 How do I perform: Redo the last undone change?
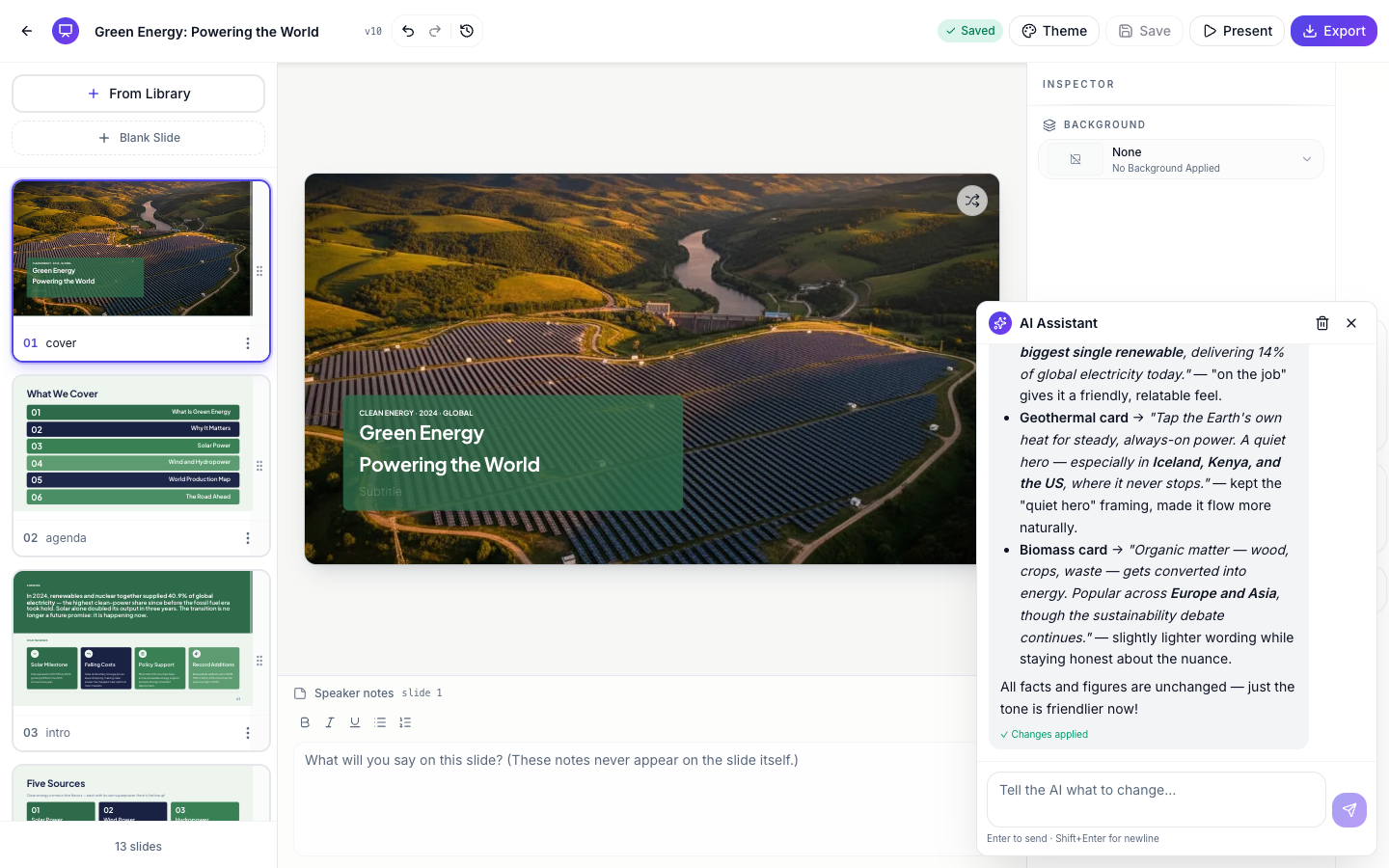coord(435,31)
